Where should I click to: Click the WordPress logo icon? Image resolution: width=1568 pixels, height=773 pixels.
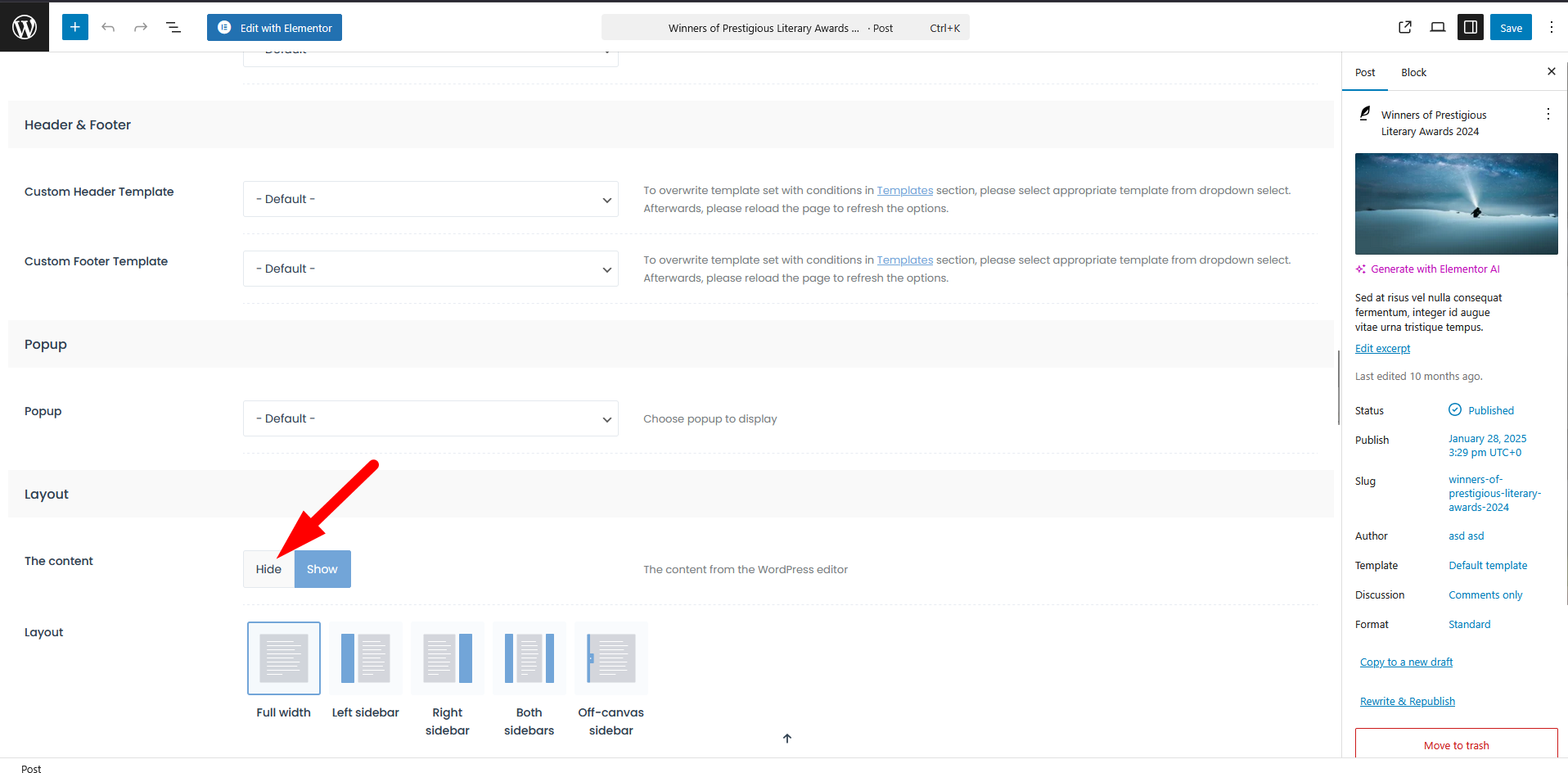coord(25,27)
